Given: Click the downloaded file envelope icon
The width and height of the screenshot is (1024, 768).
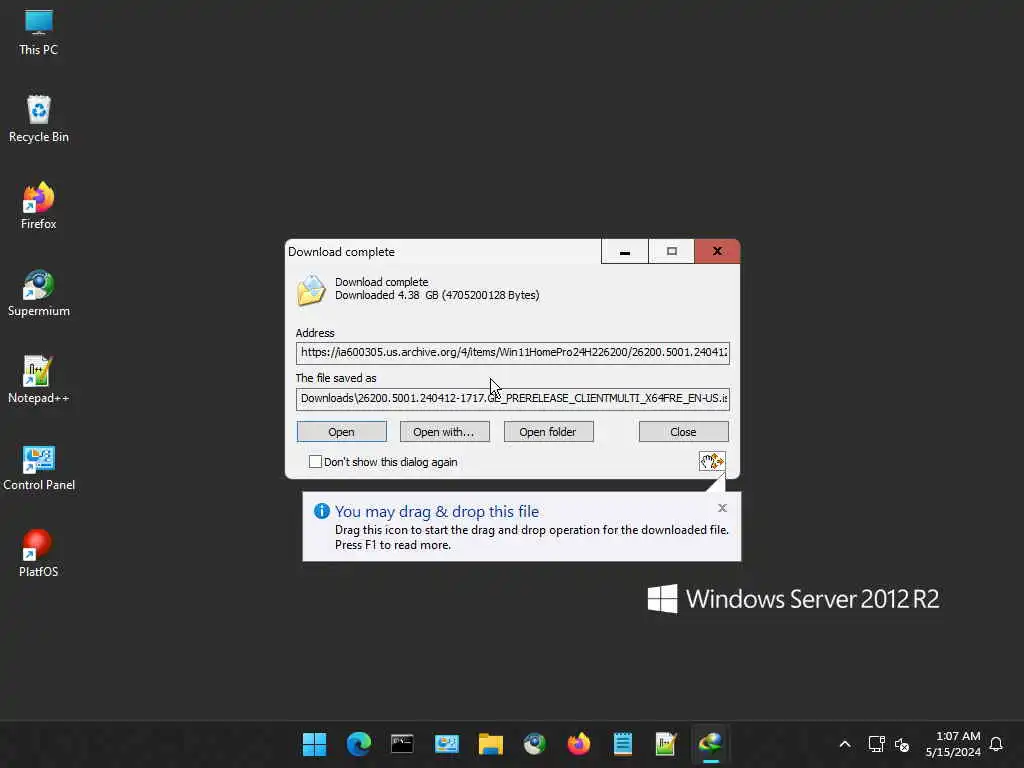Looking at the screenshot, I should pyautogui.click(x=311, y=290).
